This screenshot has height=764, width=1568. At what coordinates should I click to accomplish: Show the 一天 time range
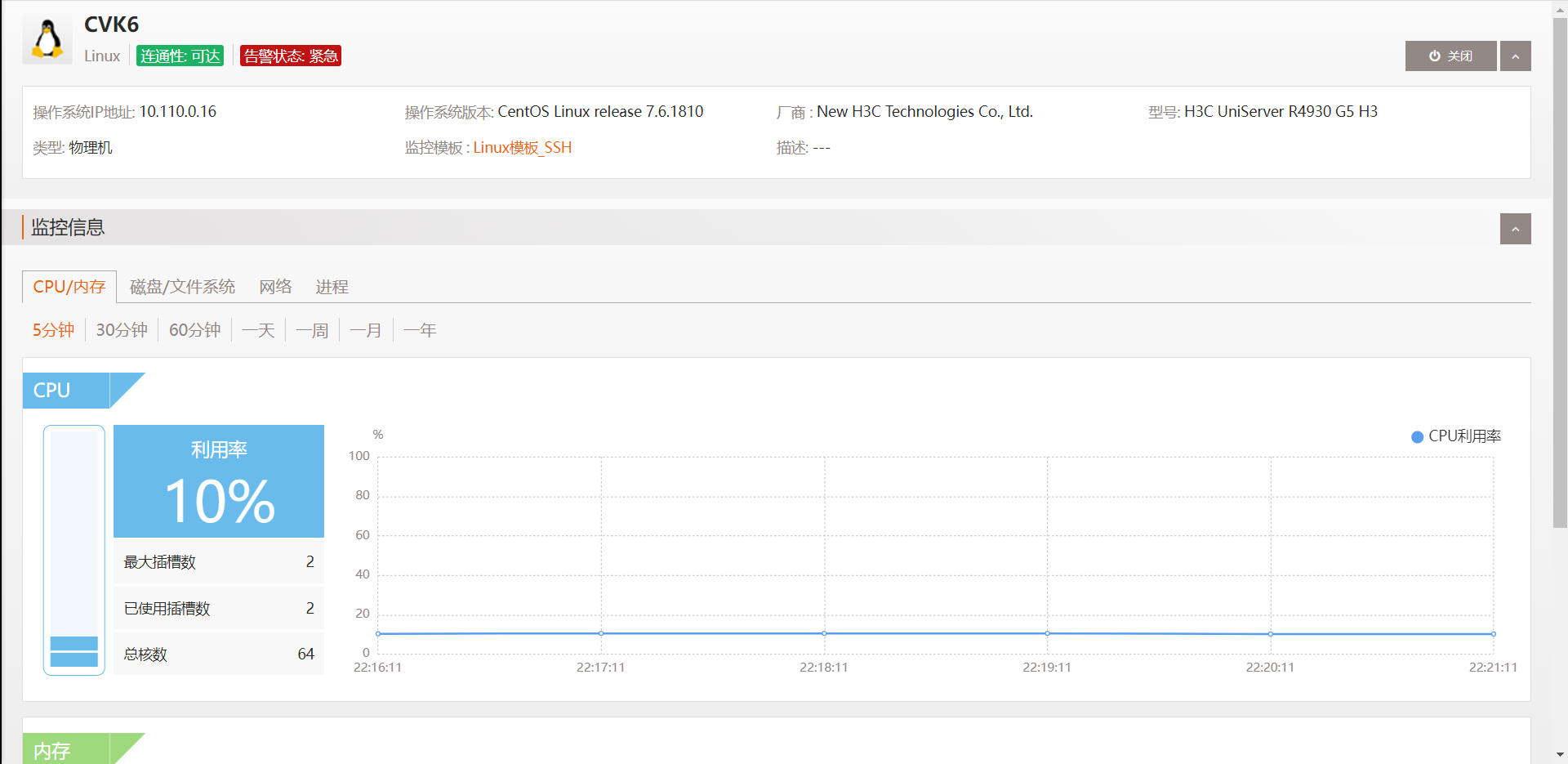tap(258, 330)
